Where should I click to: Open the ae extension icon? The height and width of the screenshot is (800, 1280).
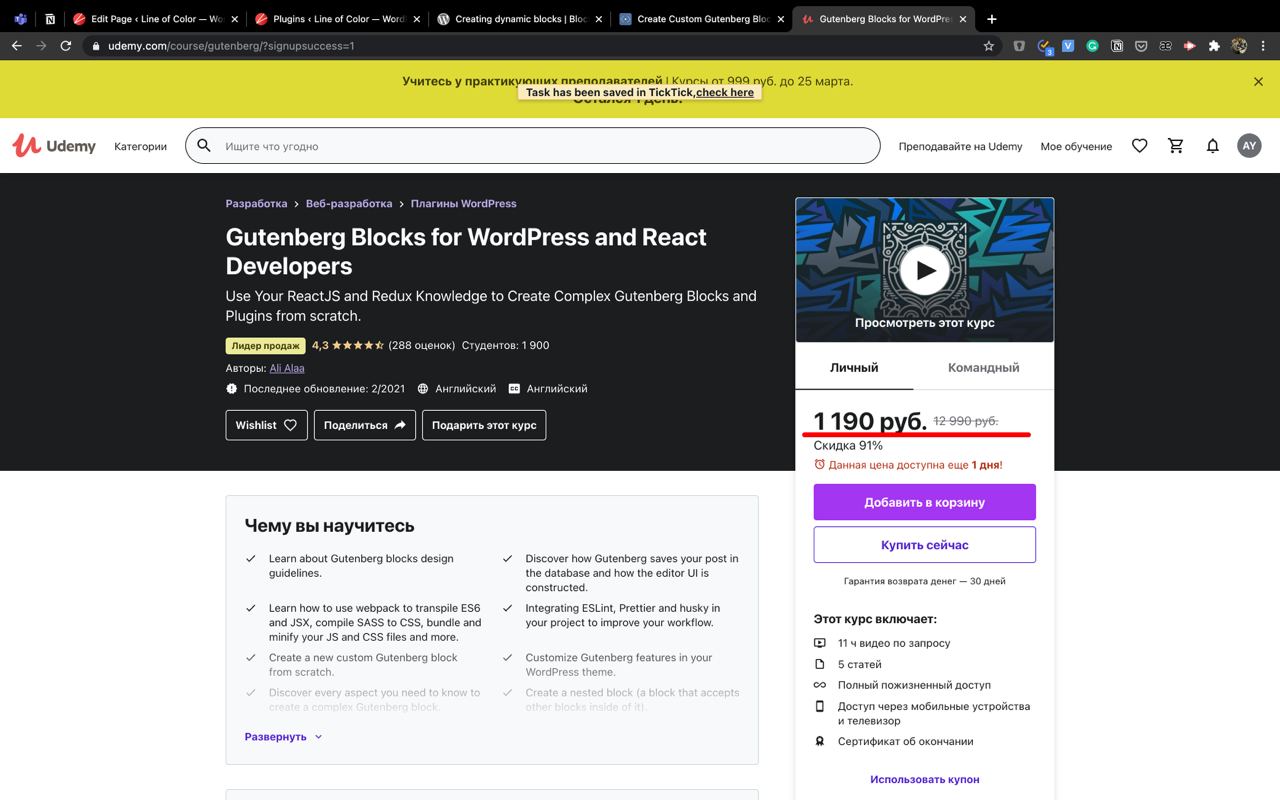[1165, 46]
